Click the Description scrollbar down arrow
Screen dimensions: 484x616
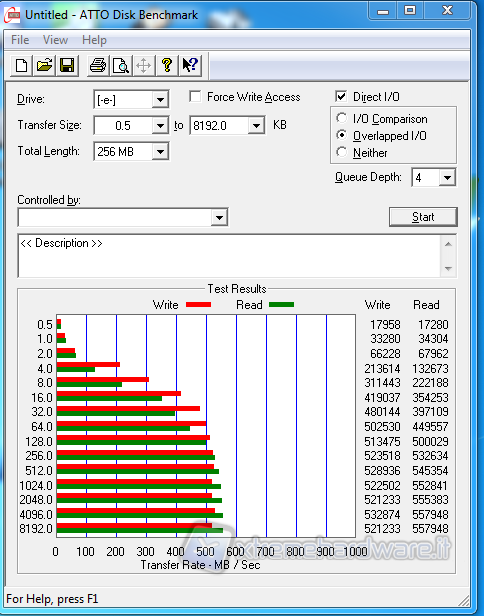[x=448, y=269]
